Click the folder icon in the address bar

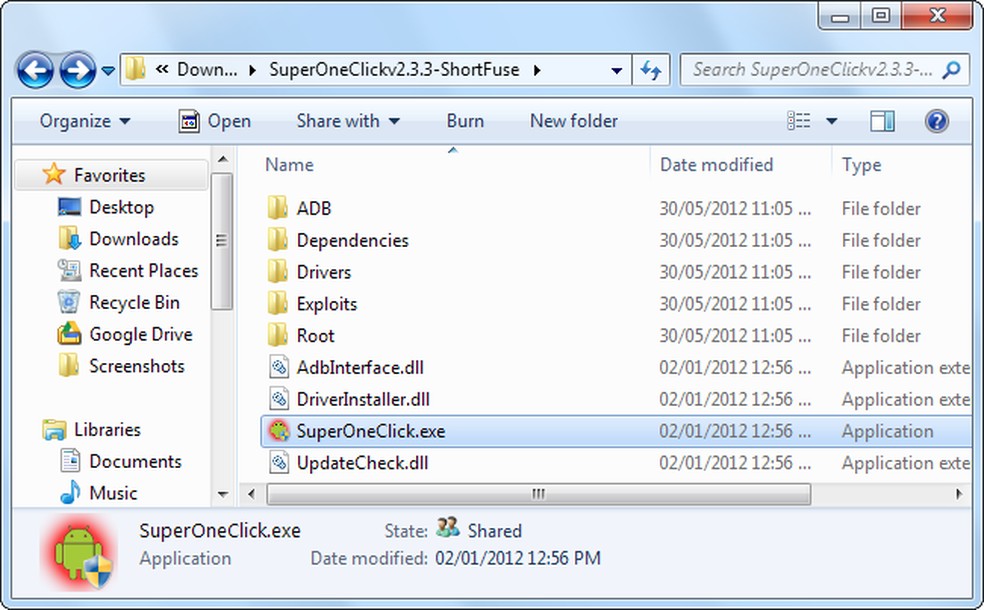click(x=135, y=69)
